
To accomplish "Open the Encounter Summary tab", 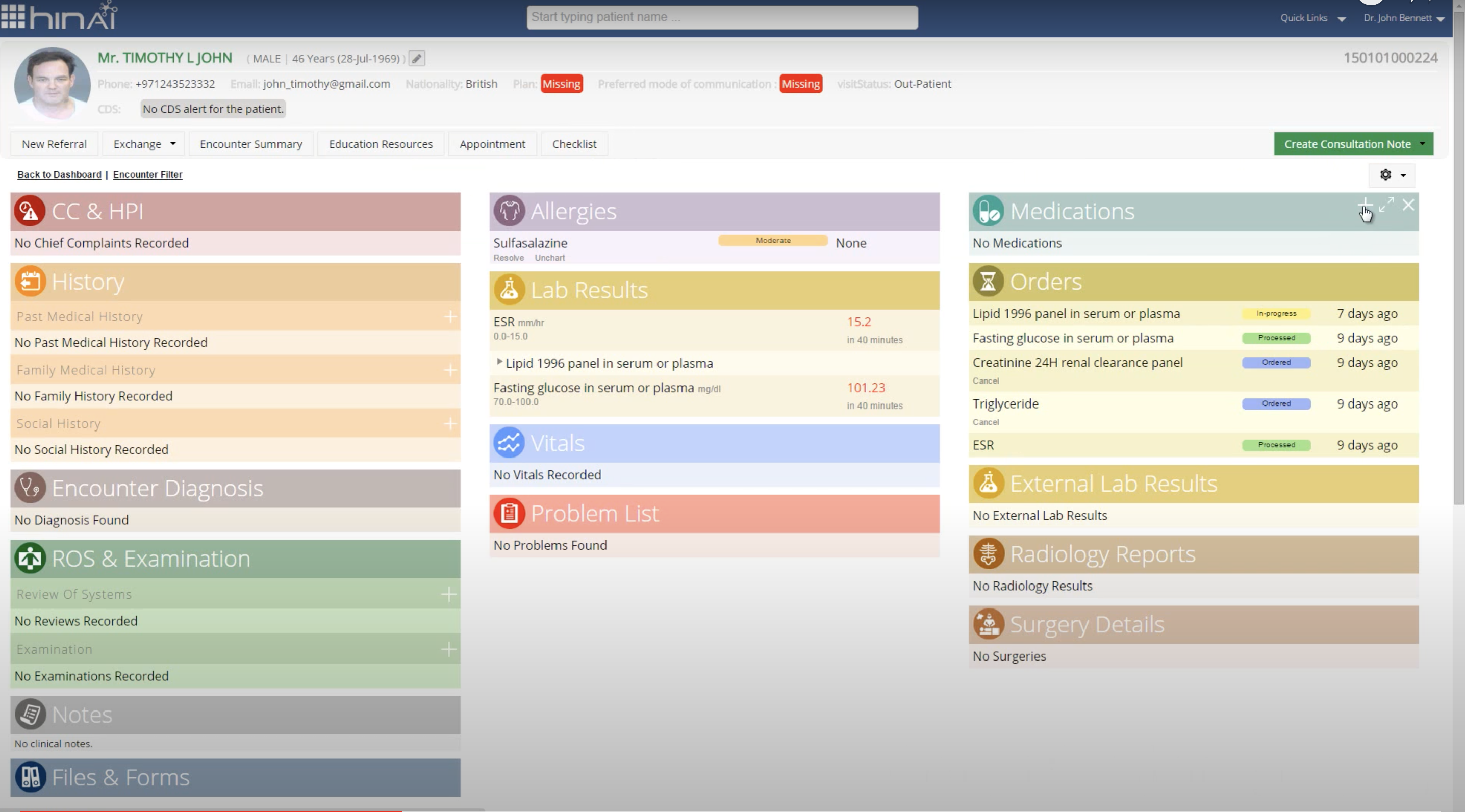I will (x=251, y=144).
